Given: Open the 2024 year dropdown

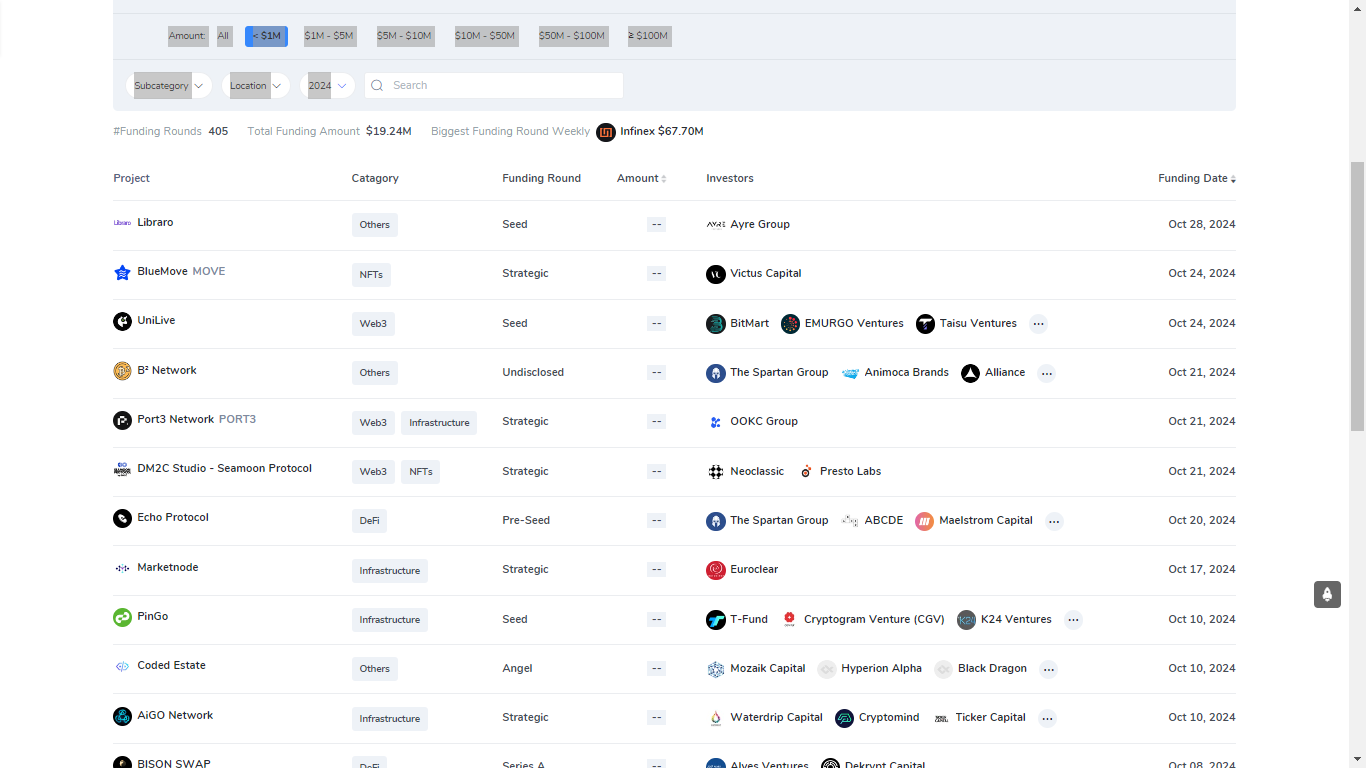Looking at the screenshot, I should click(327, 86).
